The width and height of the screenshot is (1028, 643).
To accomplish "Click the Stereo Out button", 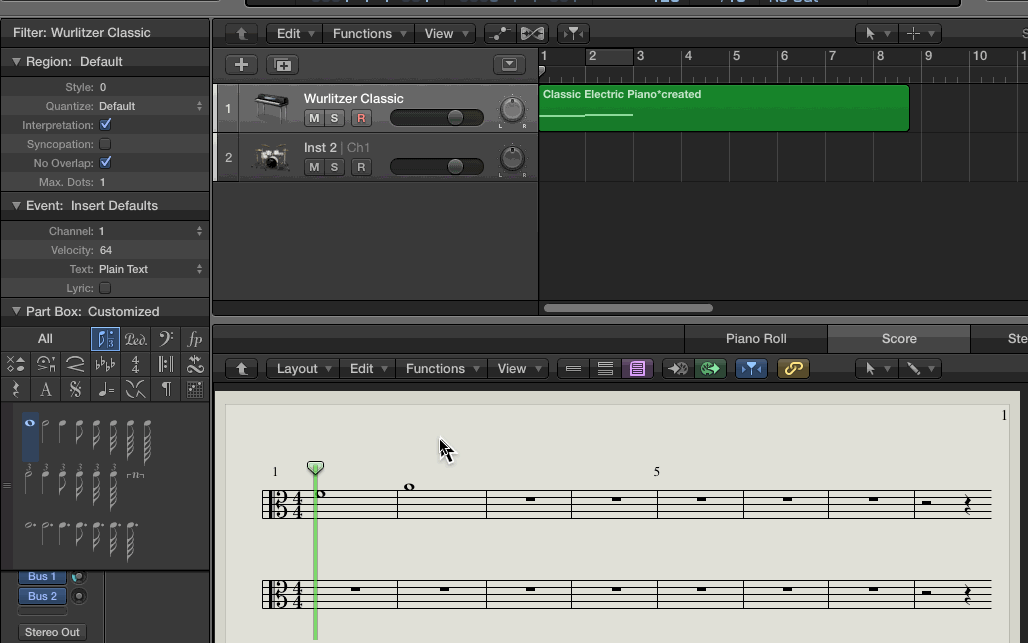I will point(52,632).
